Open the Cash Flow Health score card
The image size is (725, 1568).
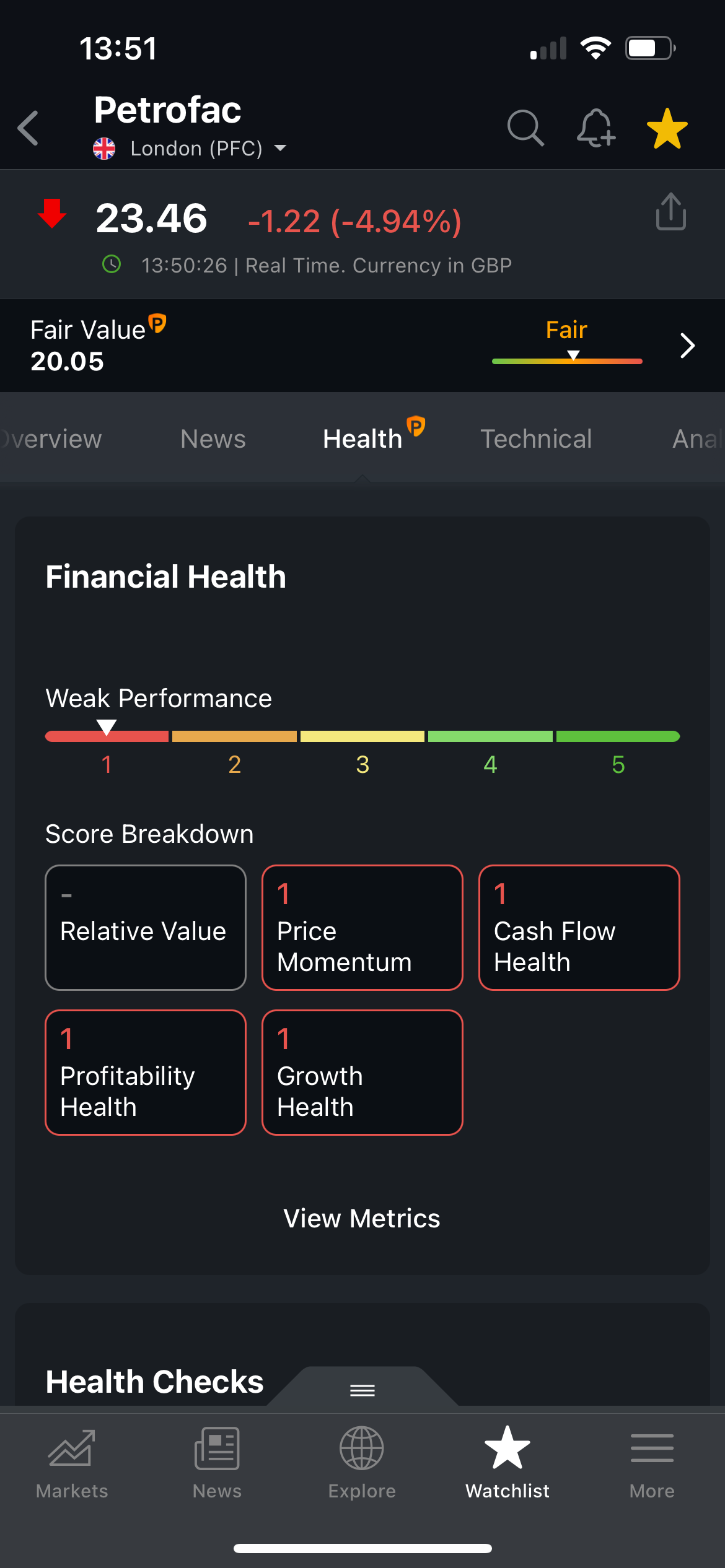point(579,928)
